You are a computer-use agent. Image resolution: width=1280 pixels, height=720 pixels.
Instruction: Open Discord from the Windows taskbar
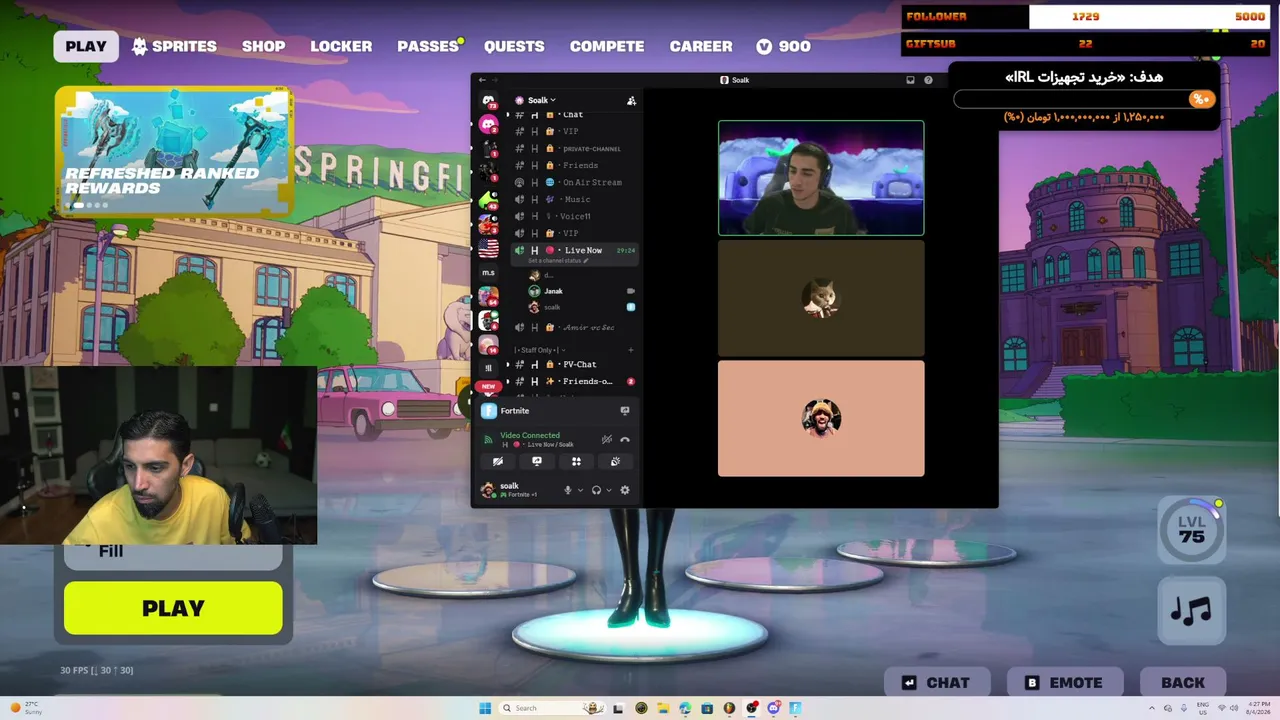[773, 708]
